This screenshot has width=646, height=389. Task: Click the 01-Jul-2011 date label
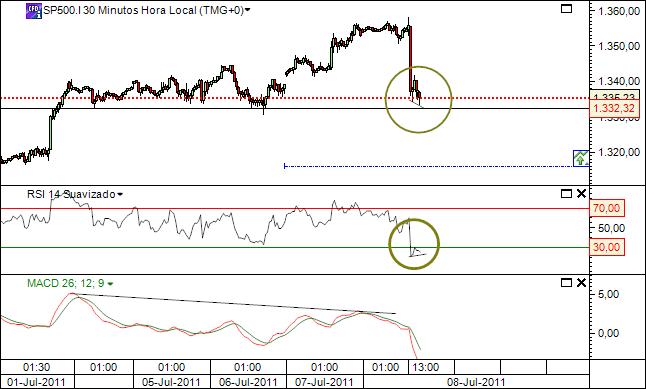(x=36, y=382)
